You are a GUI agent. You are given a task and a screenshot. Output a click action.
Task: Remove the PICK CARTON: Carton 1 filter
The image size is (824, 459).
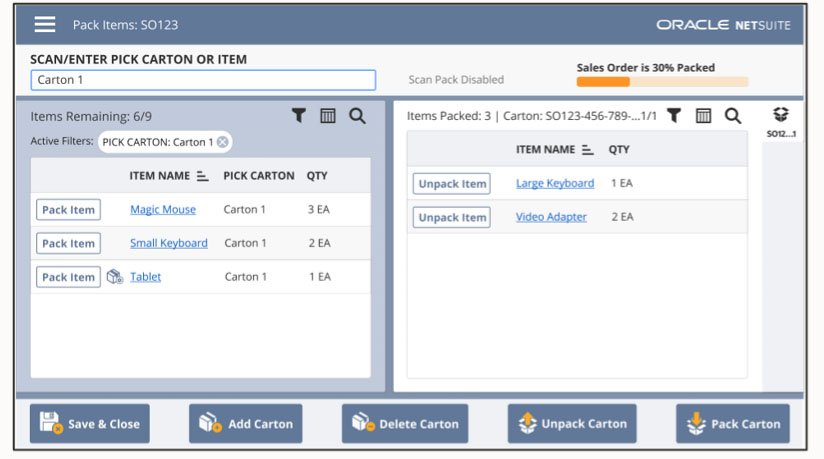[223, 142]
